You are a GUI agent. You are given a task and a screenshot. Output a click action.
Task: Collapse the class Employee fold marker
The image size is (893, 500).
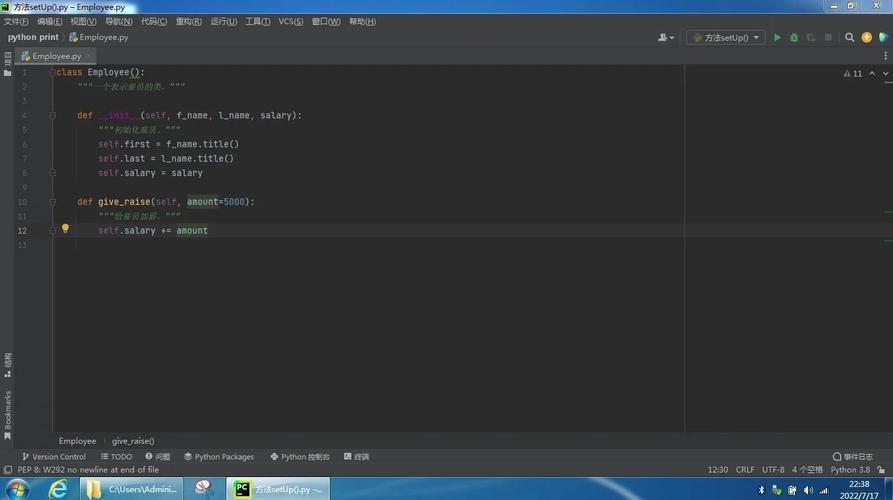tap(52, 72)
